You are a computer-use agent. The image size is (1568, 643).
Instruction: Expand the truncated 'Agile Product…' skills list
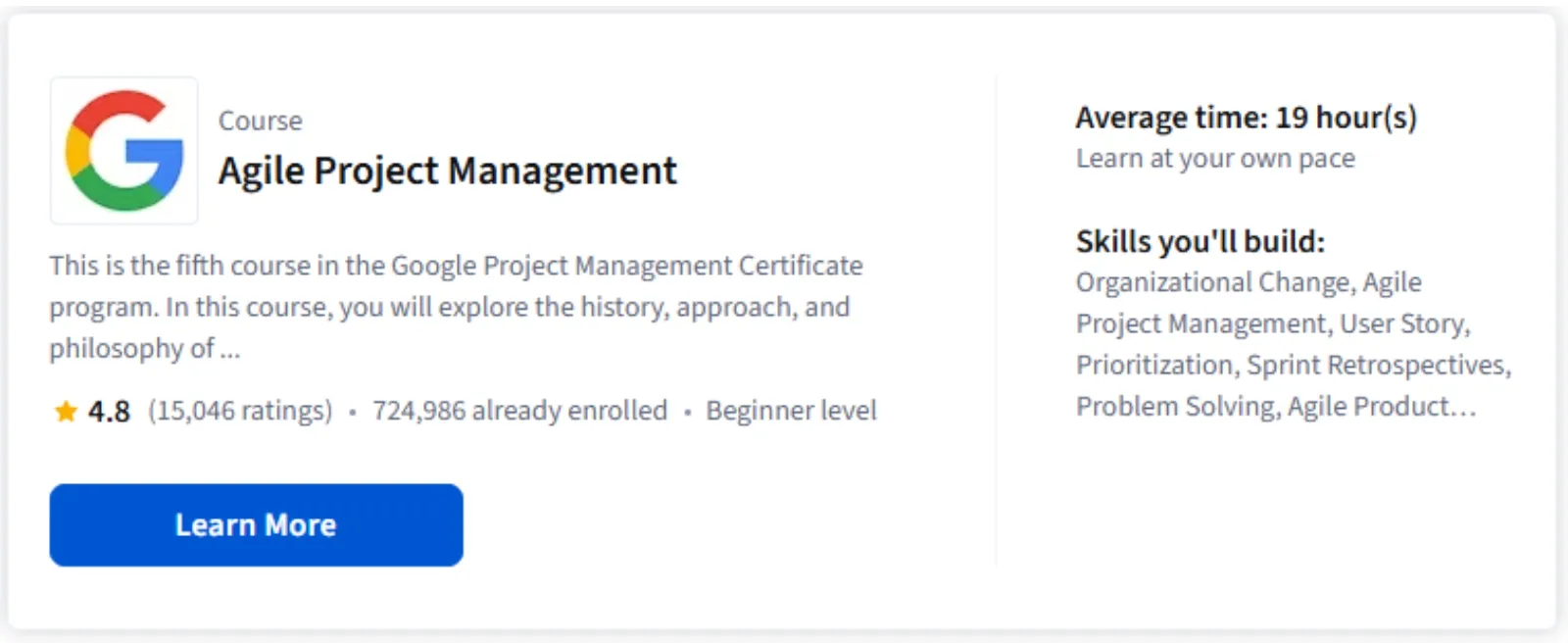pos(1382,406)
